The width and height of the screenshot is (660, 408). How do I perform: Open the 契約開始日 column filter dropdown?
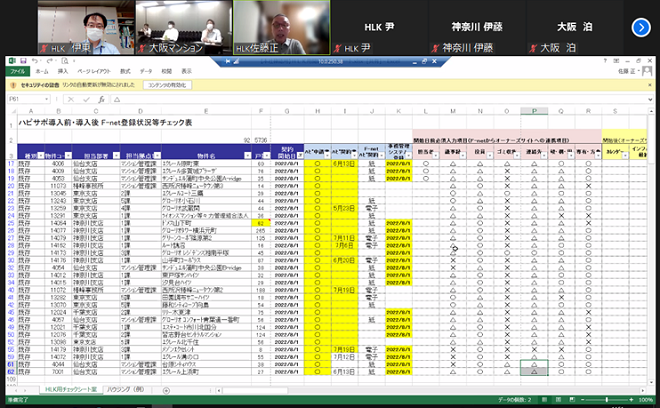[x=300, y=155]
